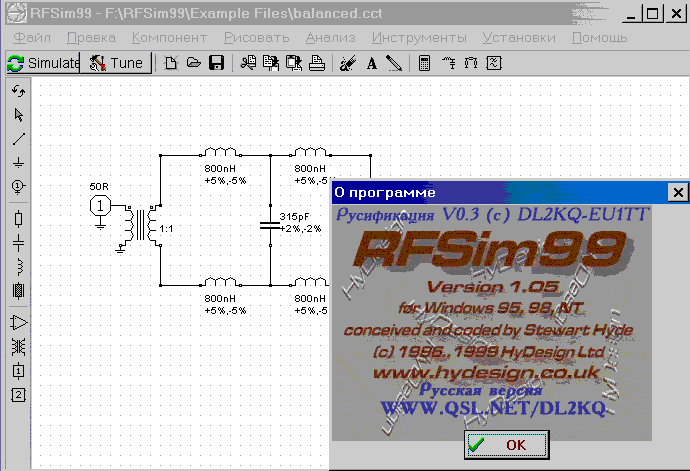
Task: Minimize the RFSim99 main window
Action: (631, 13)
